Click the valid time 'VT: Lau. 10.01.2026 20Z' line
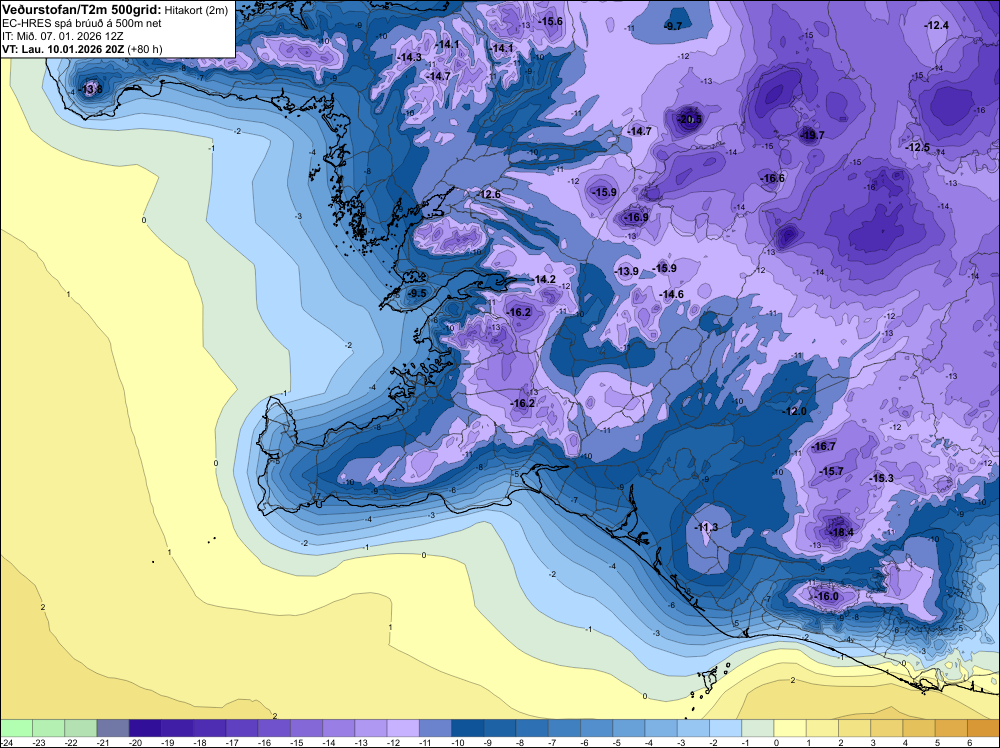This screenshot has width=1000, height=748. [x=82, y=49]
